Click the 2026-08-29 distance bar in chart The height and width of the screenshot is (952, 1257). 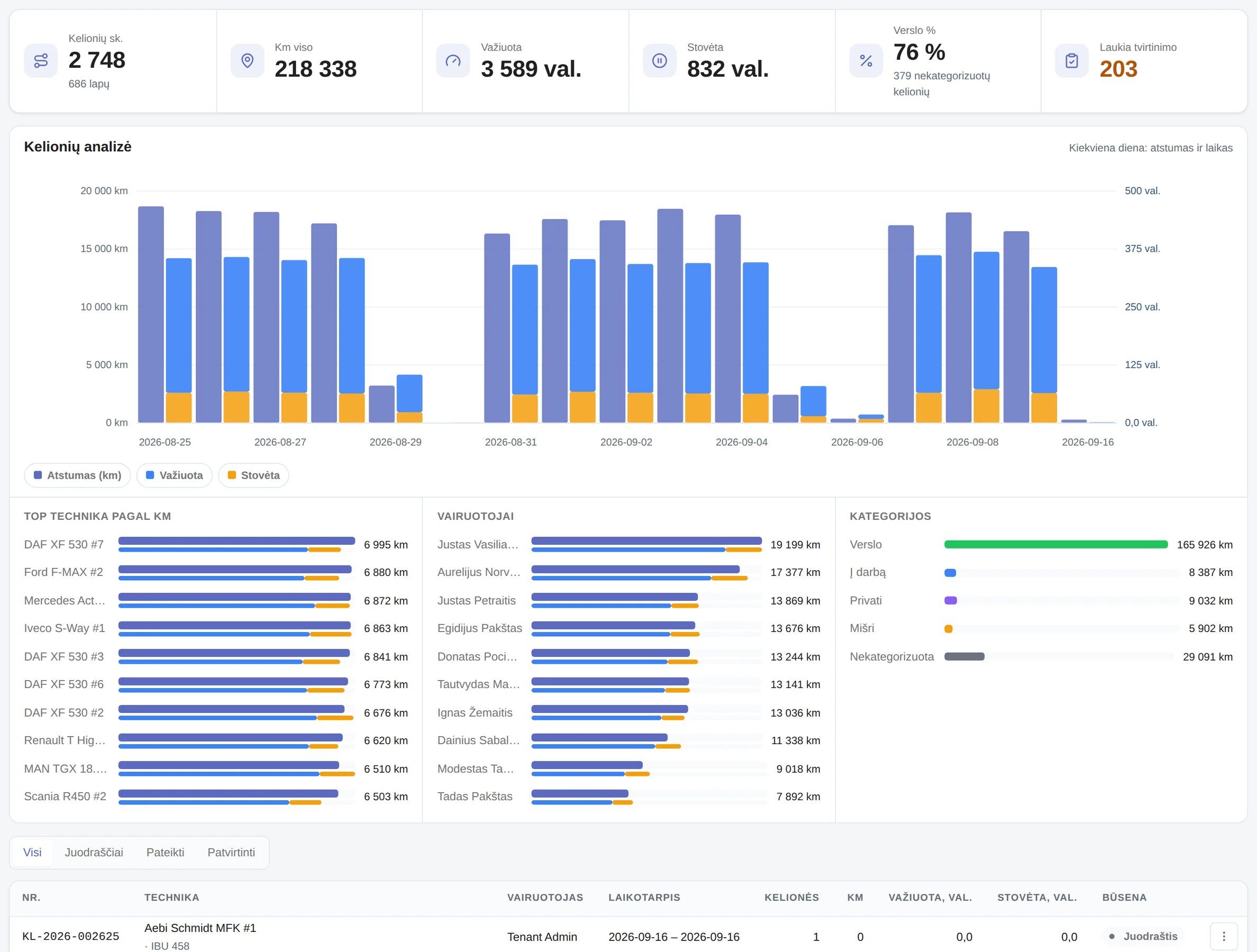[382, 405]
